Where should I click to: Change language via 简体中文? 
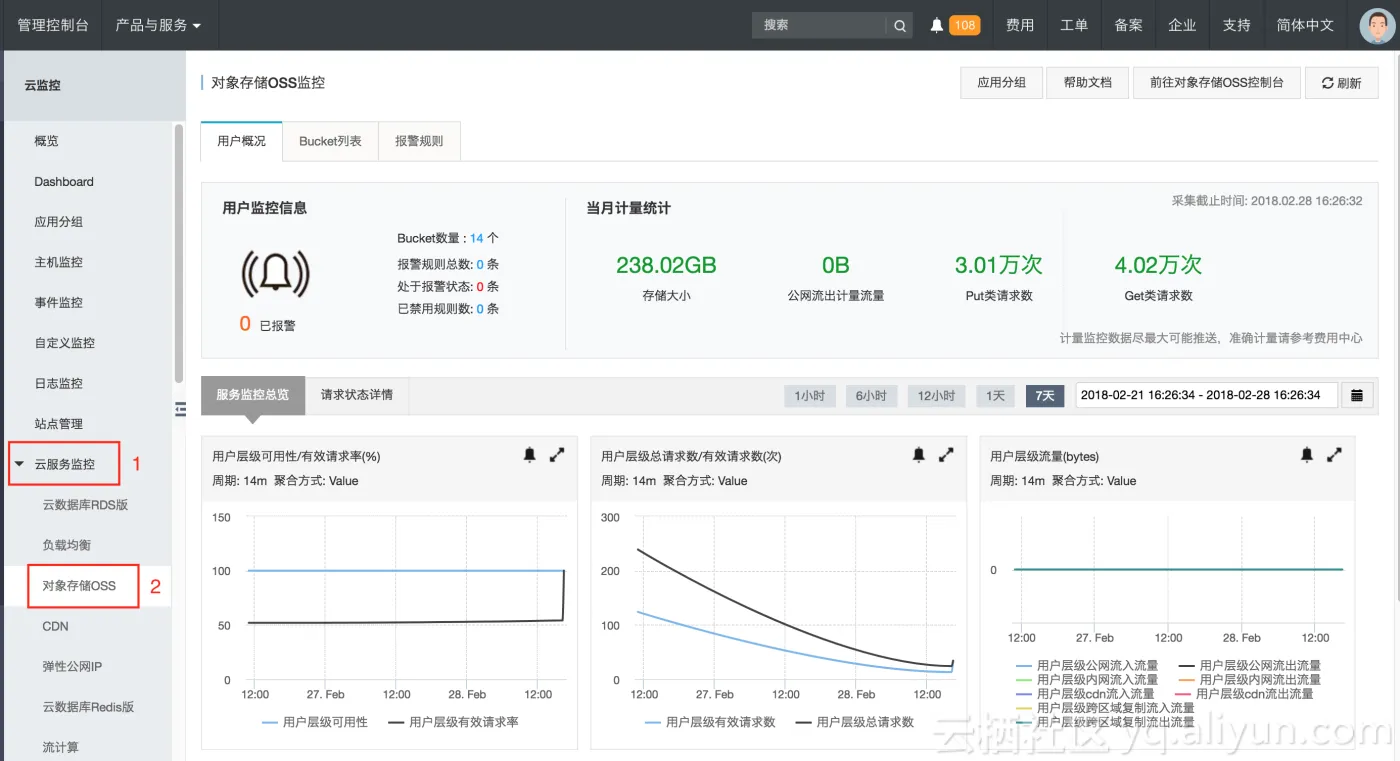pos(1305,25)
